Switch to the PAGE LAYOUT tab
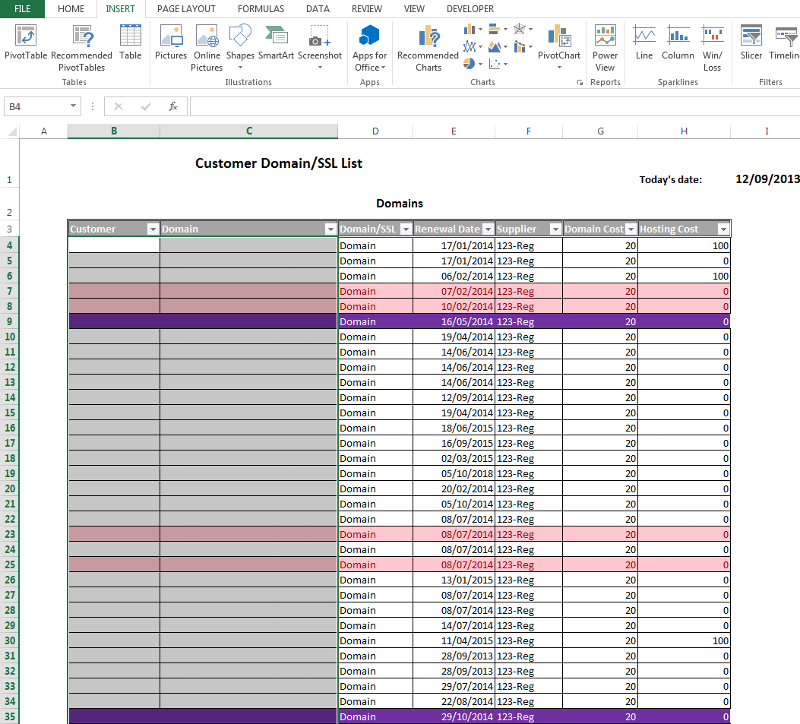This screenshot has width=800, height=724. tap(186, 9)
